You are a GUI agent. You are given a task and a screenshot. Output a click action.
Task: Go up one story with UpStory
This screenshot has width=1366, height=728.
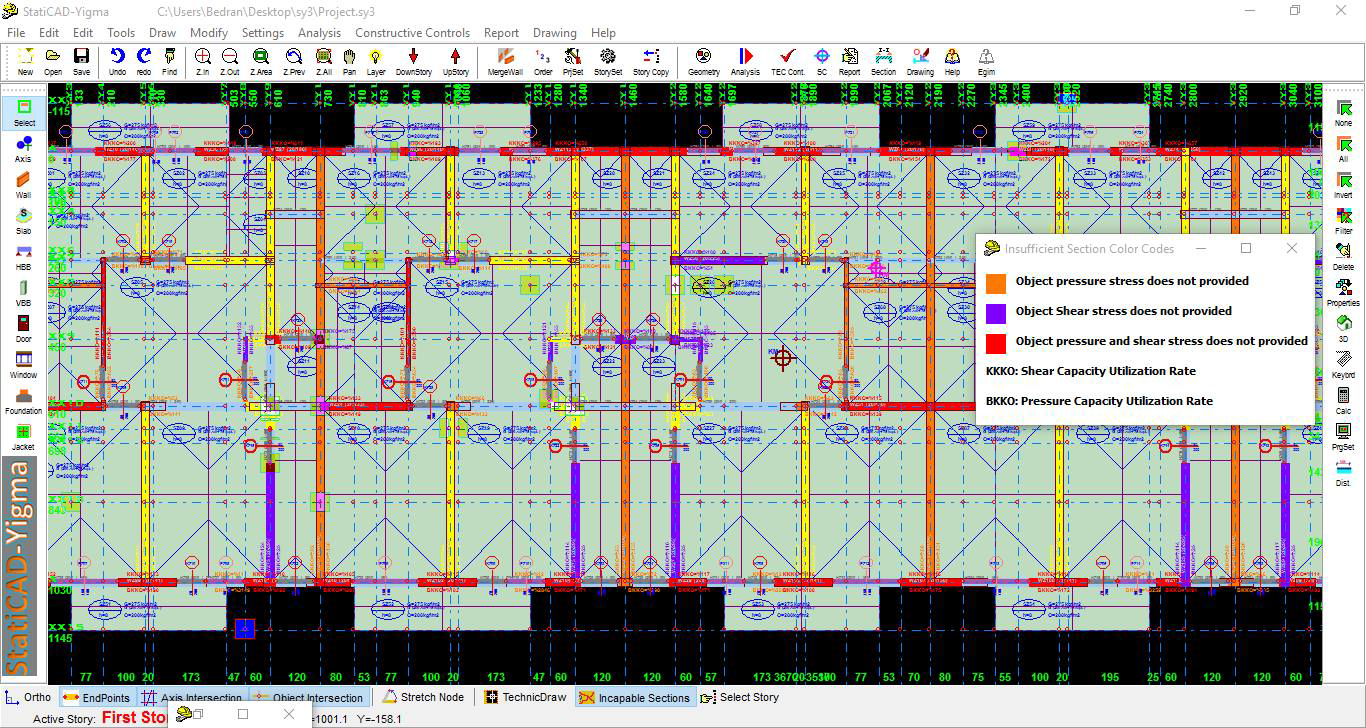pyautogui.click(x=455, y=61)
